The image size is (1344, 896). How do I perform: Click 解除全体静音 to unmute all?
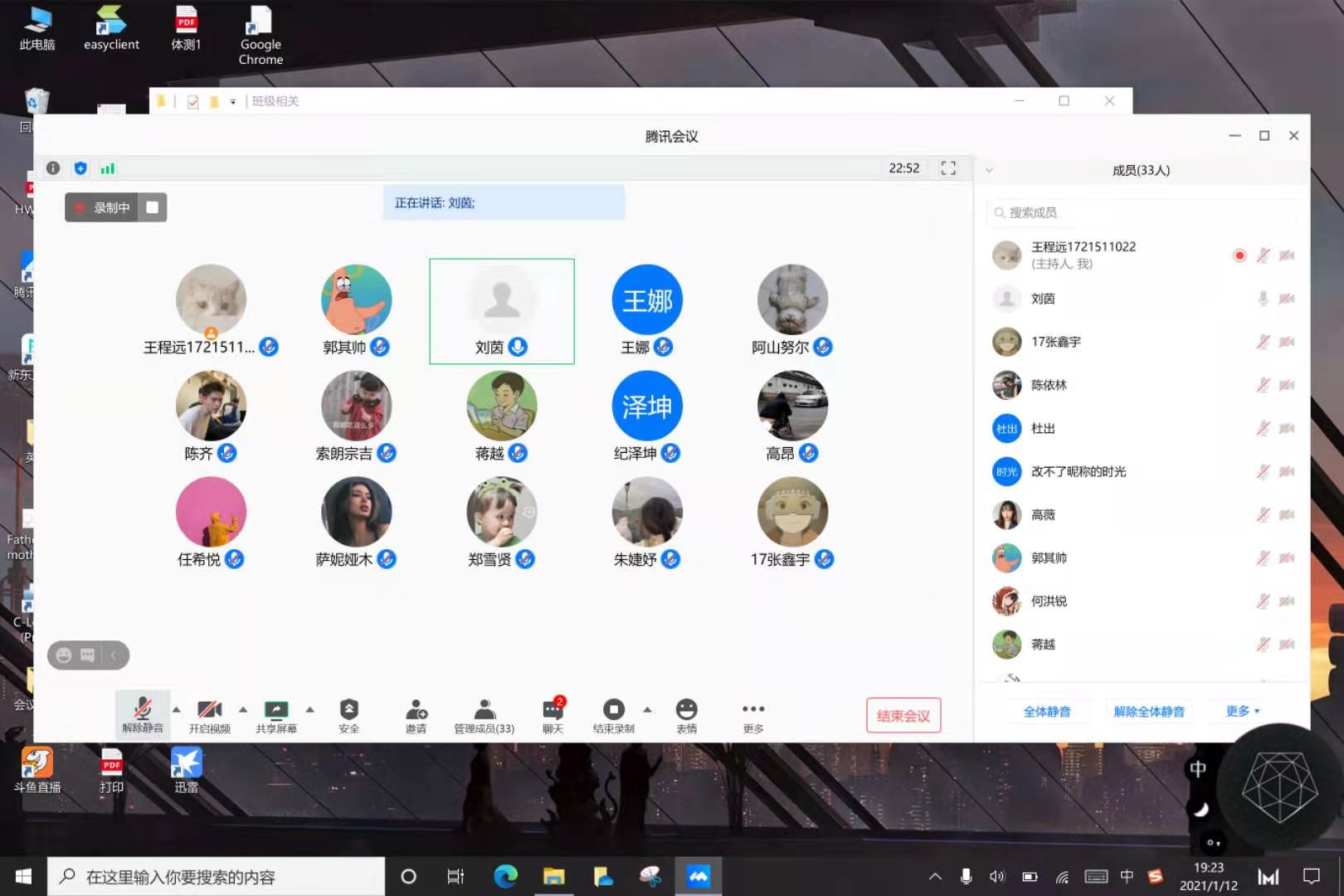tap(1149, 711)
